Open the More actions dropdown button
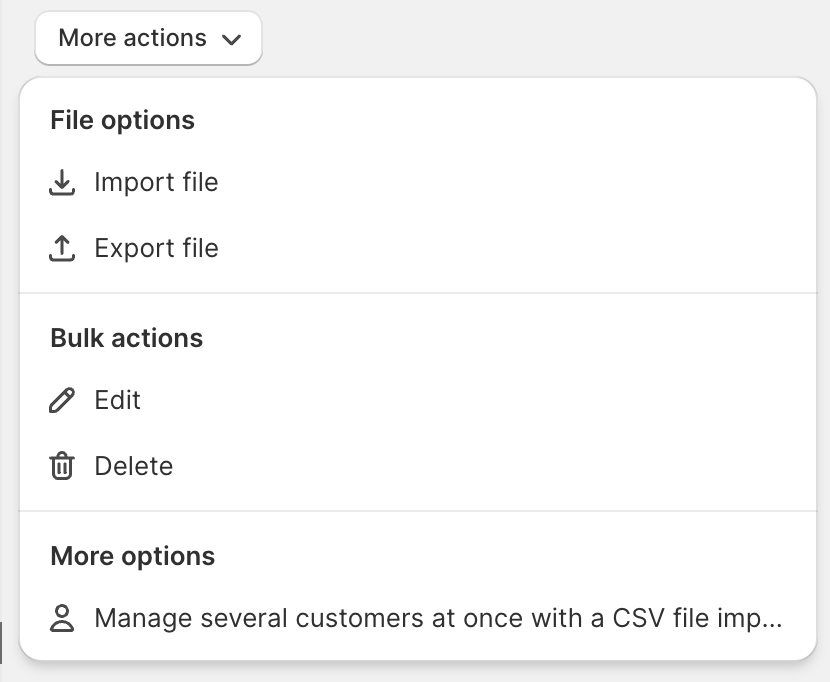830x682 pixels. click(x=148, y=38)
